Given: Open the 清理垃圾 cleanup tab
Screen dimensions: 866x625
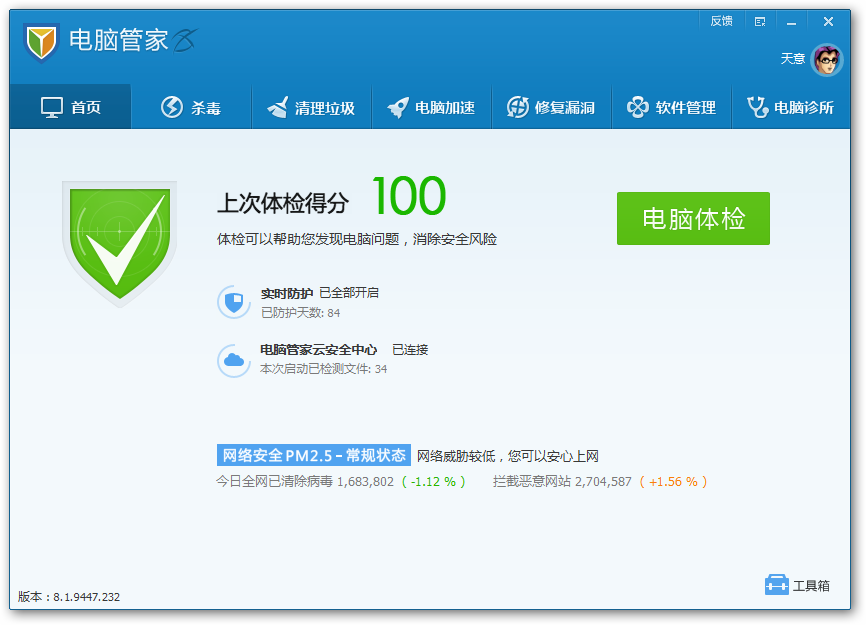Looking at the screenshot, I should pyautogui.click(x=311, y=107).
